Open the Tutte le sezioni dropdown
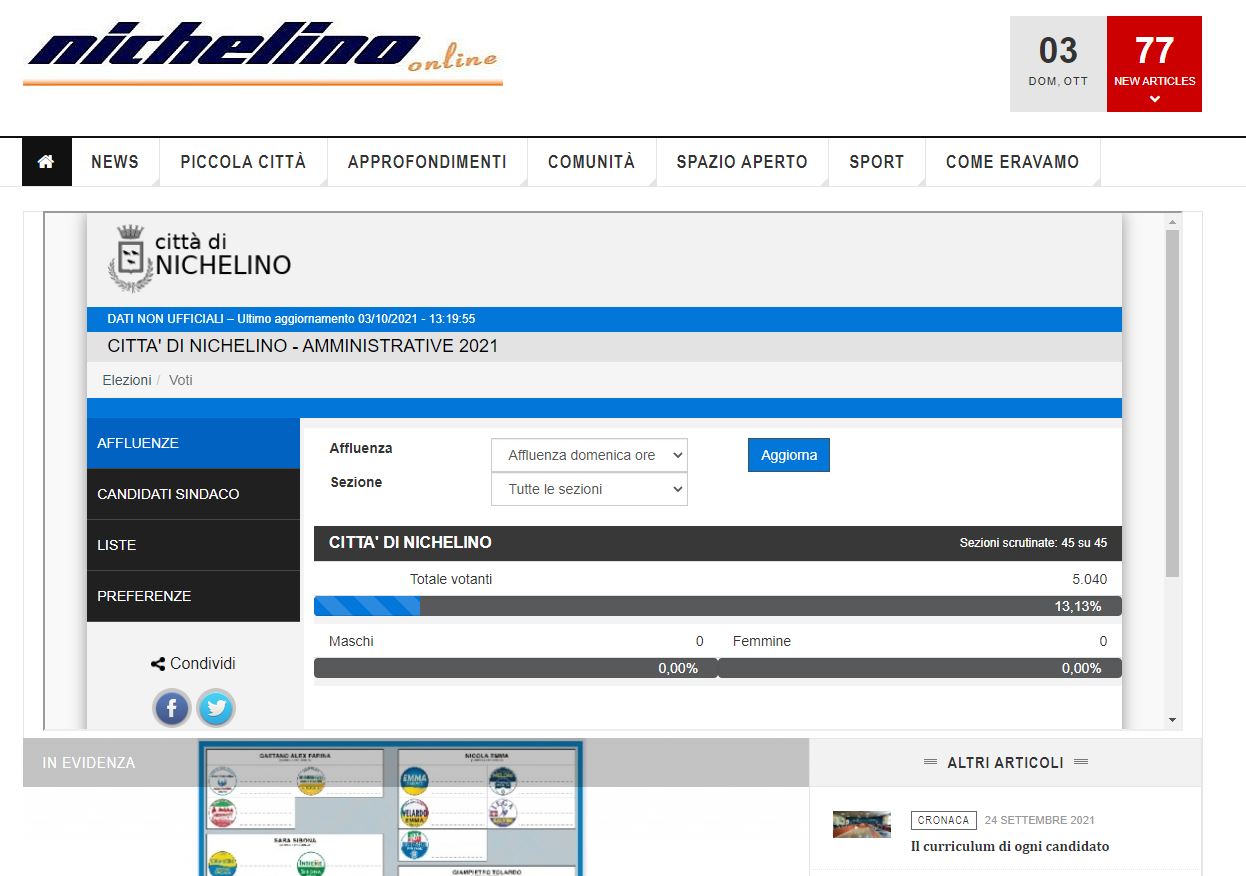The width and height of the screenshot is (1246, 876). [x=589, y=489]
